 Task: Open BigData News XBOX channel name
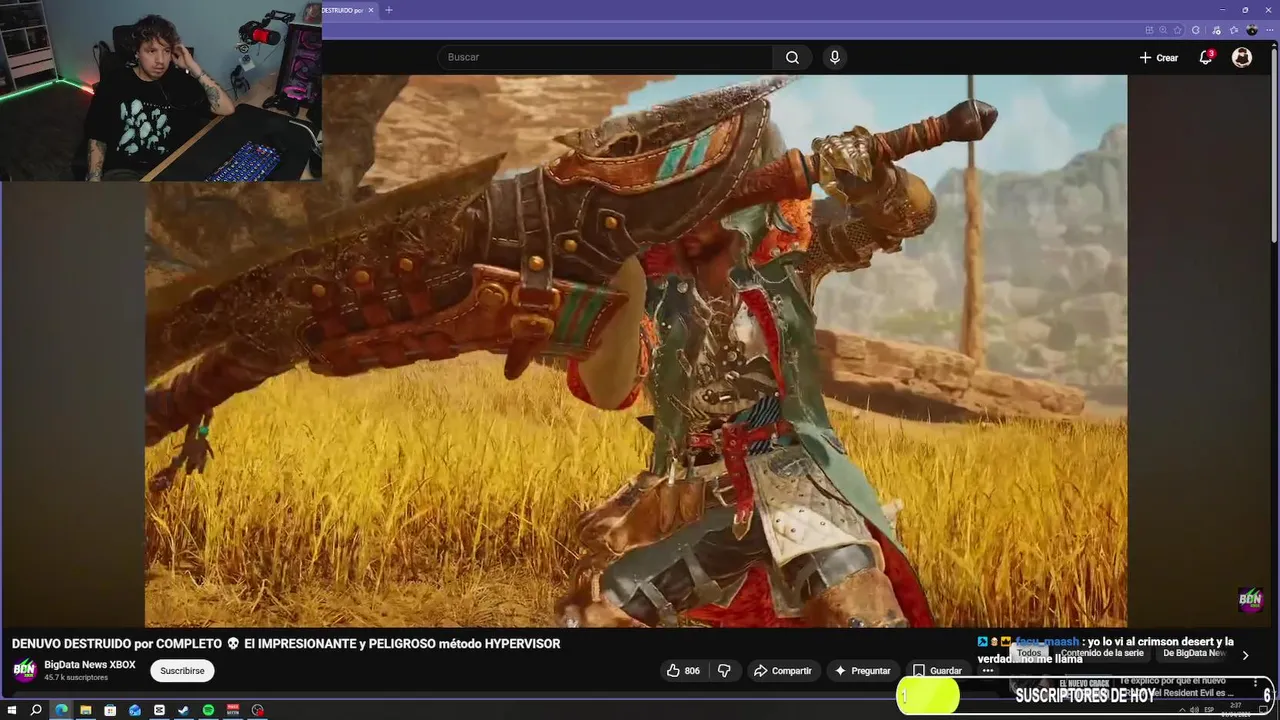[90, 665]
